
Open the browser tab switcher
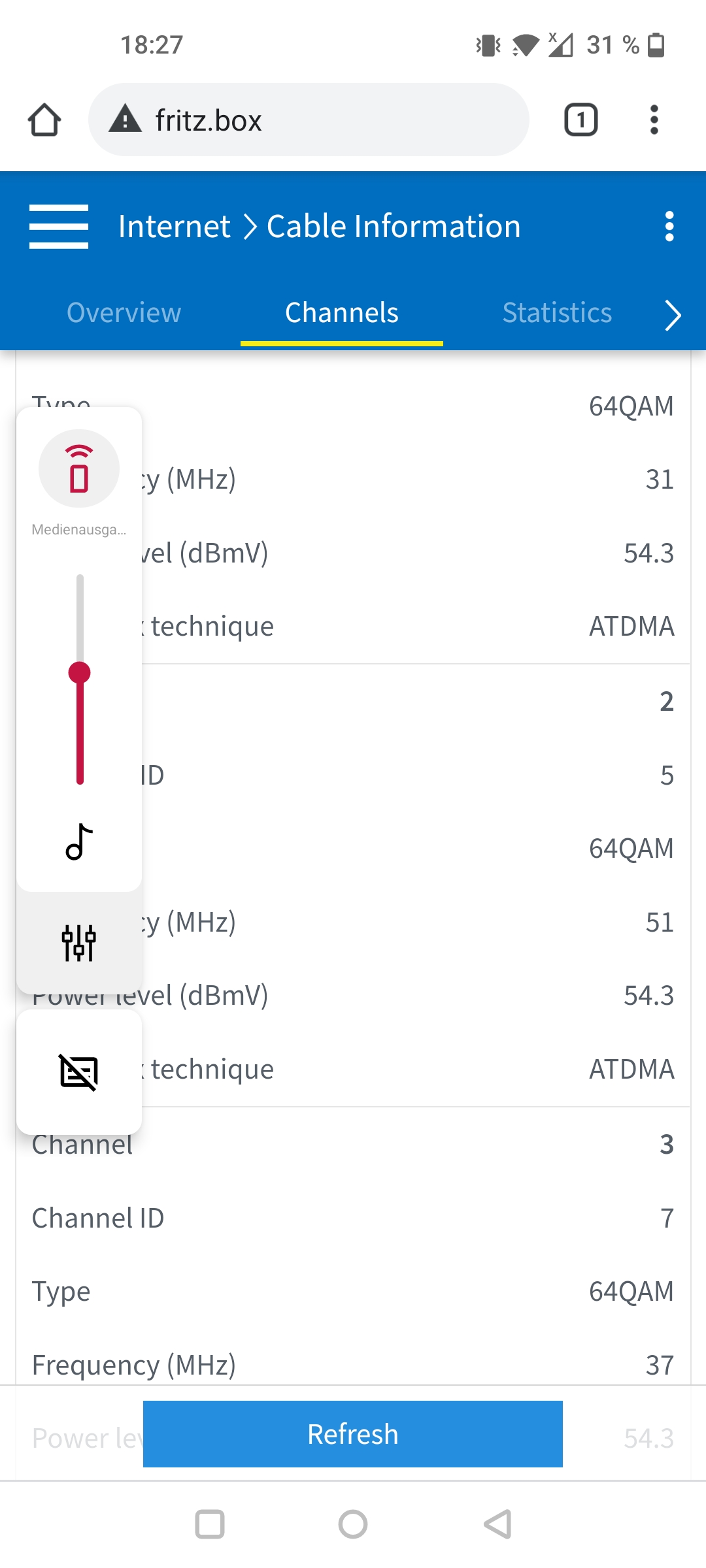(580, 120)
